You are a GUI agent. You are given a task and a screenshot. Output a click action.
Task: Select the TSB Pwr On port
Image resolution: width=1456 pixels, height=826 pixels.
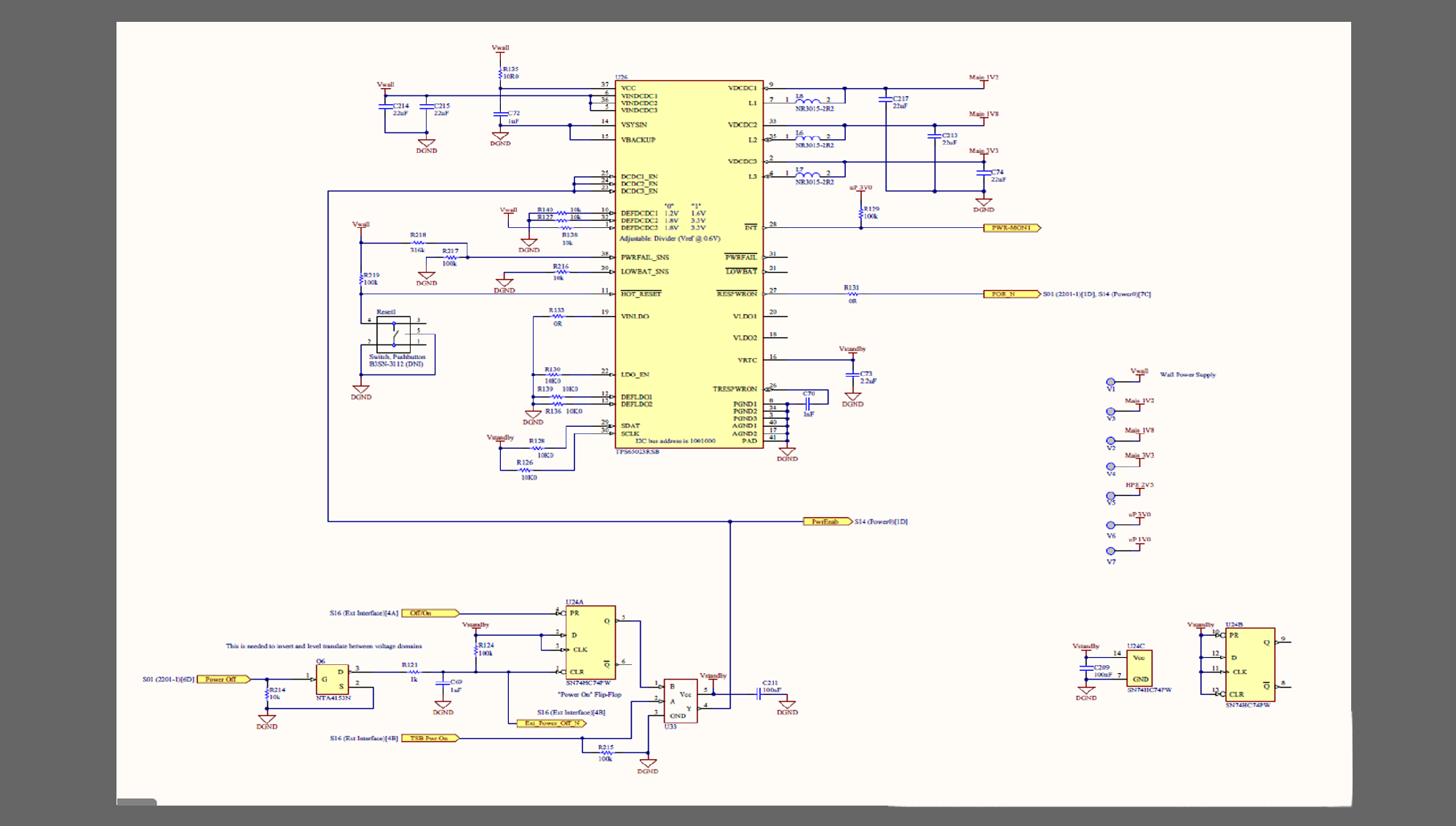pyautogui.click(x=430, y=739)
